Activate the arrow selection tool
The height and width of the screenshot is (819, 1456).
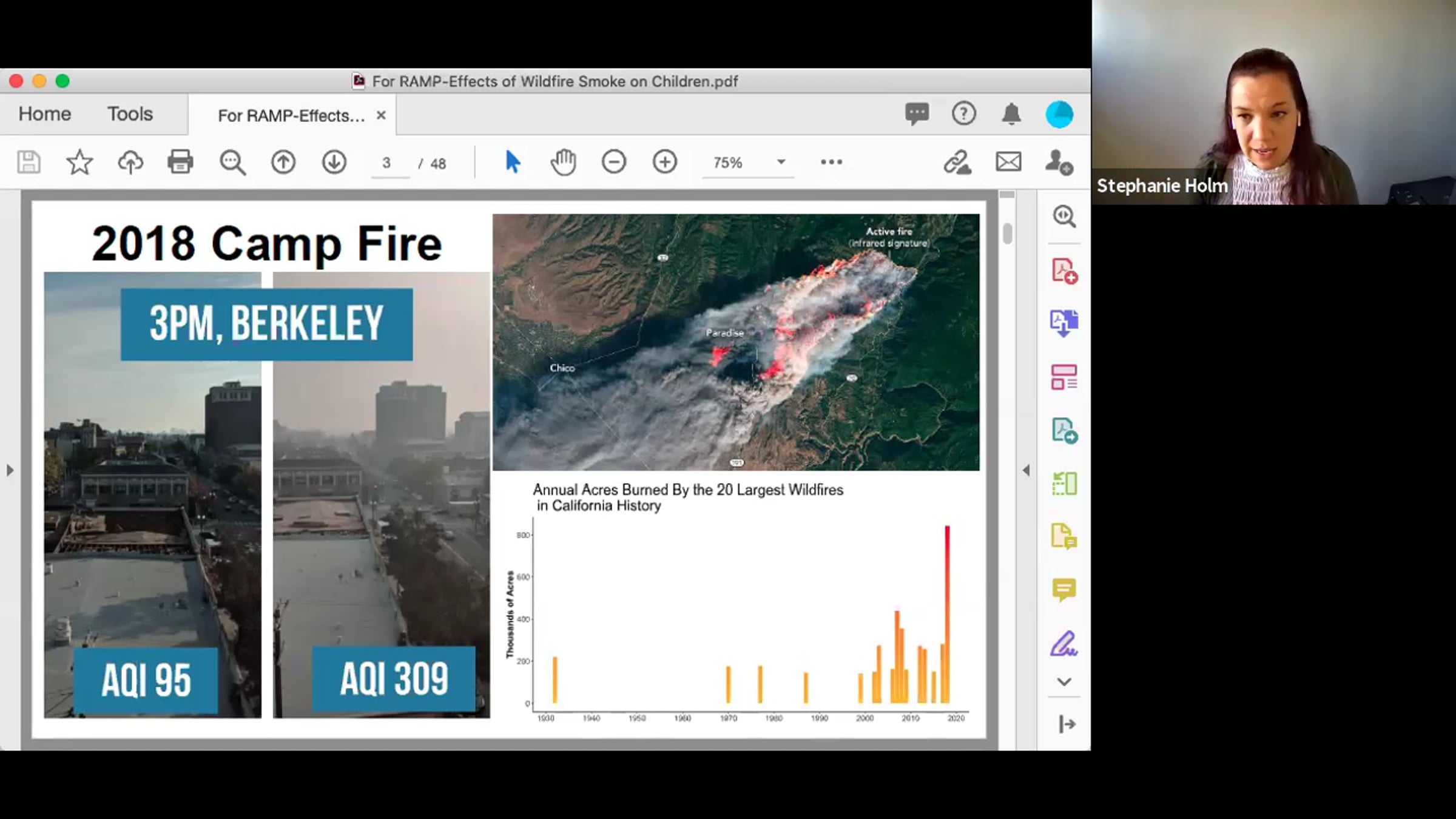pyautogui.click(x=513, y=162)
